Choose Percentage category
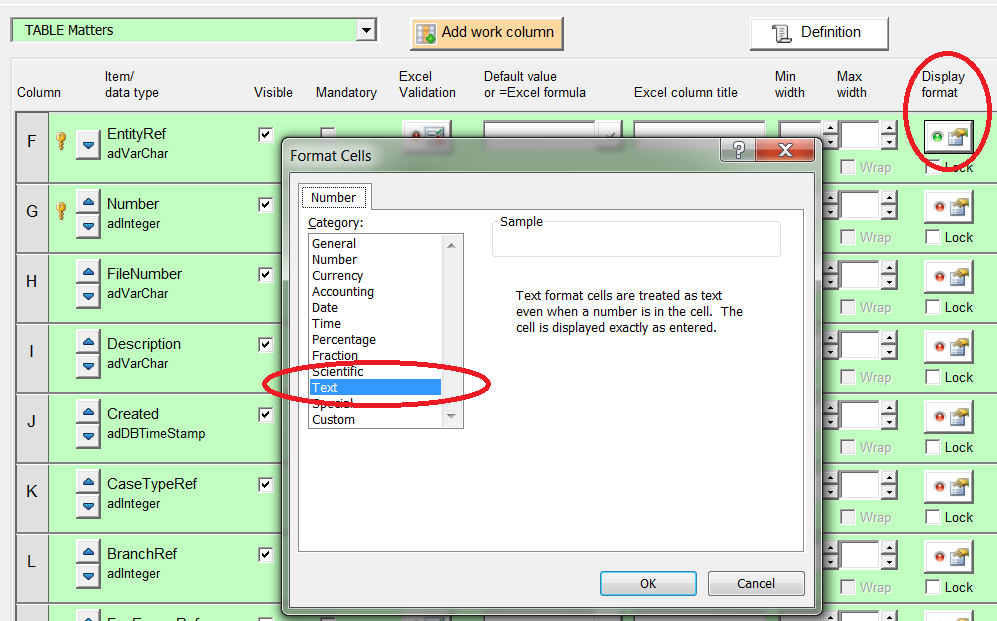The image size is (997, 621). pos(344,340)
